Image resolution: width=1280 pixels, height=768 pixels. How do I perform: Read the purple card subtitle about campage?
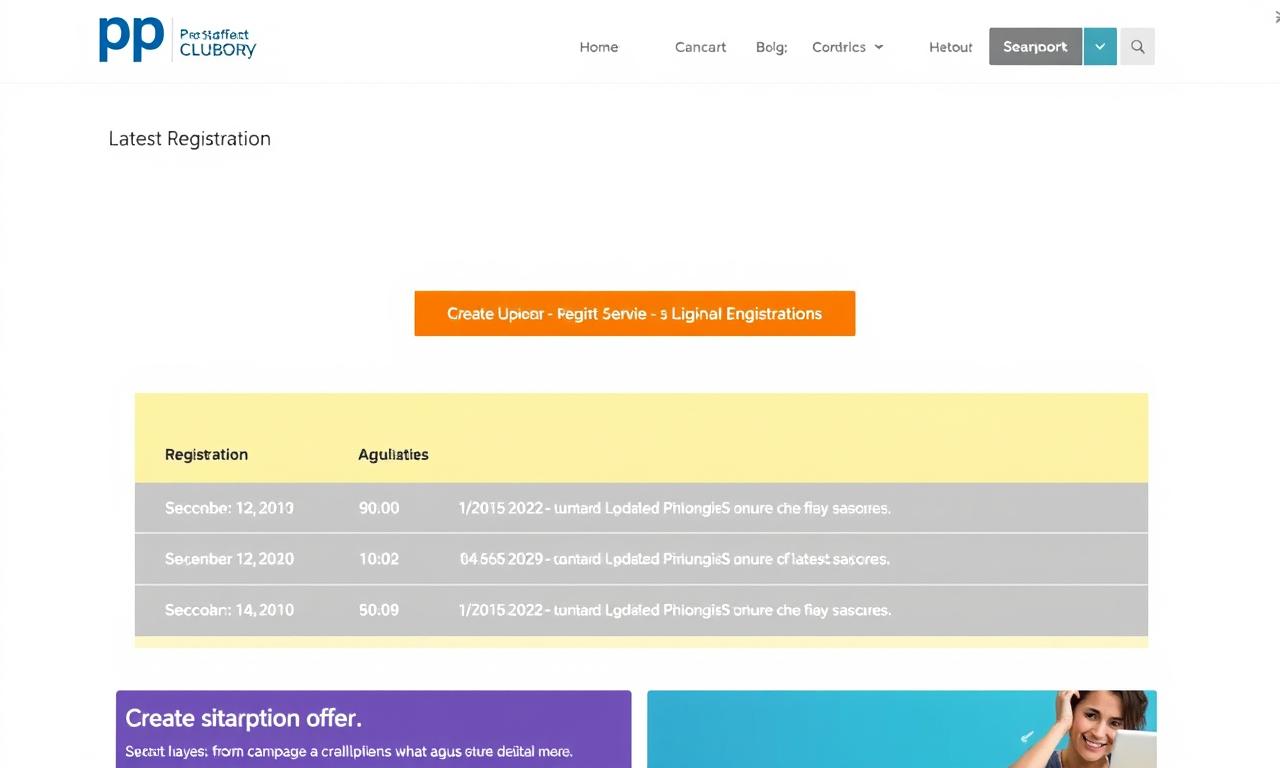point(349,751)
